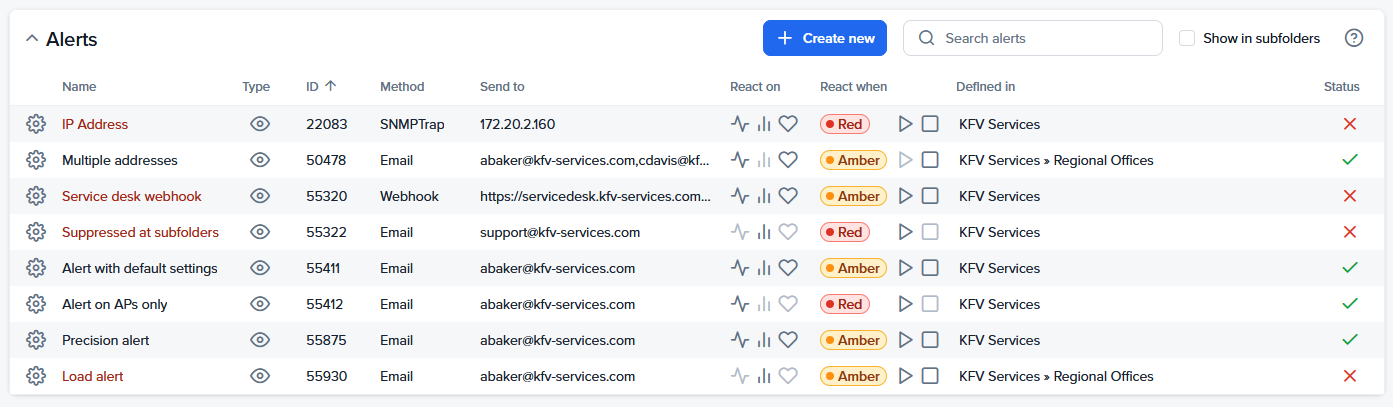The image size is (1393, 407).
Task: Click the bar chart icon in Load alert row
Action: tap(764, 376)
